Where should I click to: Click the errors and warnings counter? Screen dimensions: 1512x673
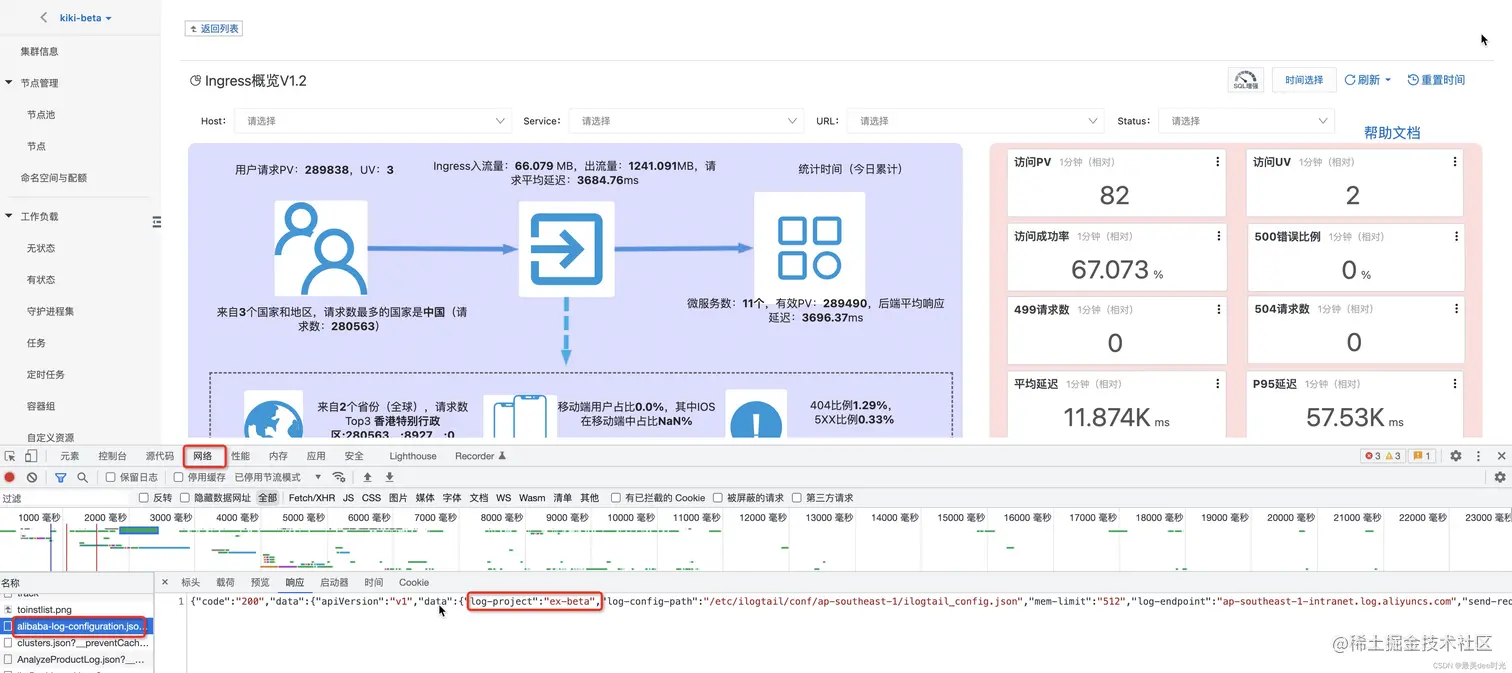1383,456
